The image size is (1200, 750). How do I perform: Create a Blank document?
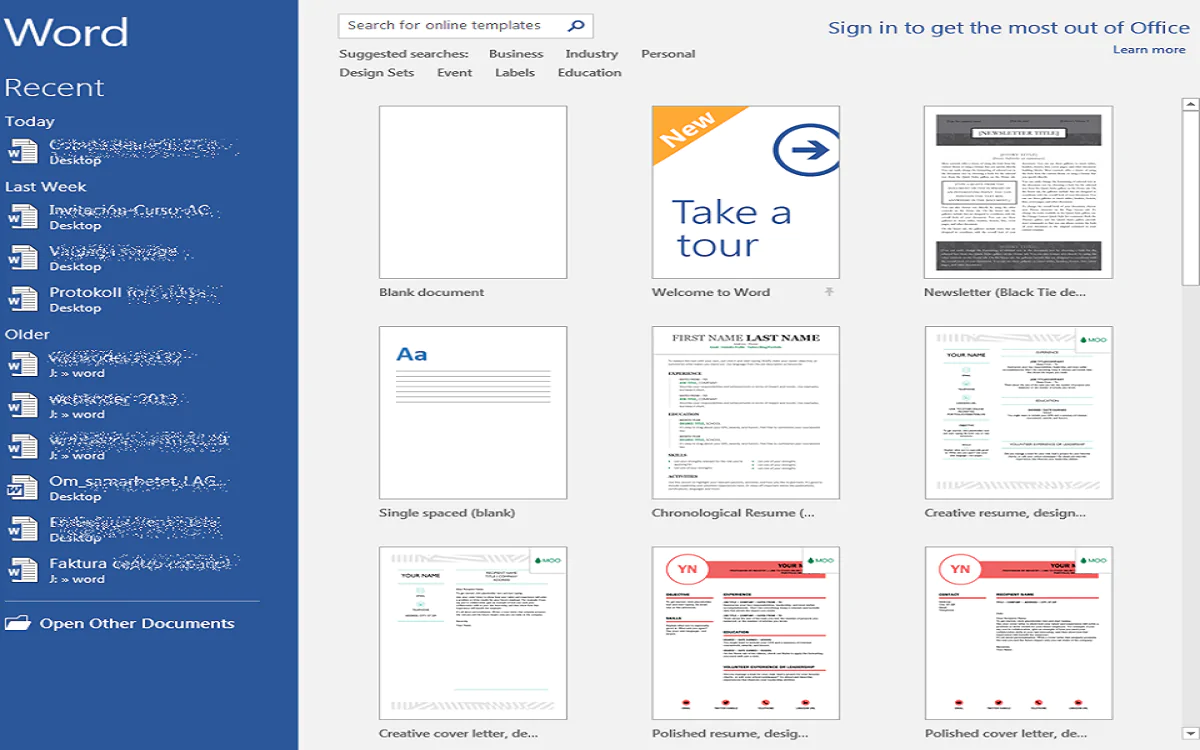coord(473,192)
